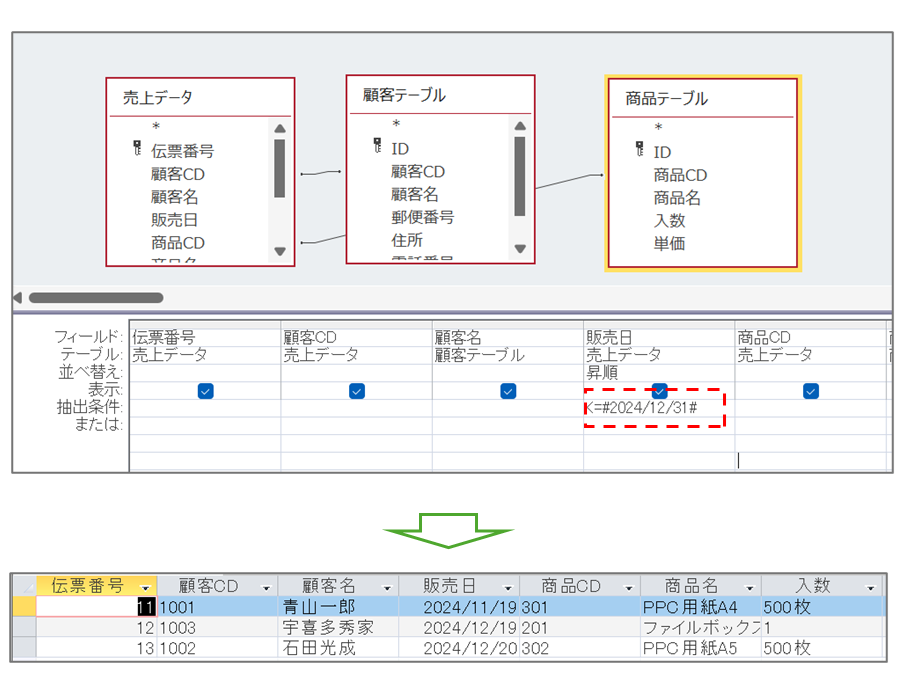900x685 pixels.
Task: Open 伝票番号 column header dropdown
Action: pos(147,587)
